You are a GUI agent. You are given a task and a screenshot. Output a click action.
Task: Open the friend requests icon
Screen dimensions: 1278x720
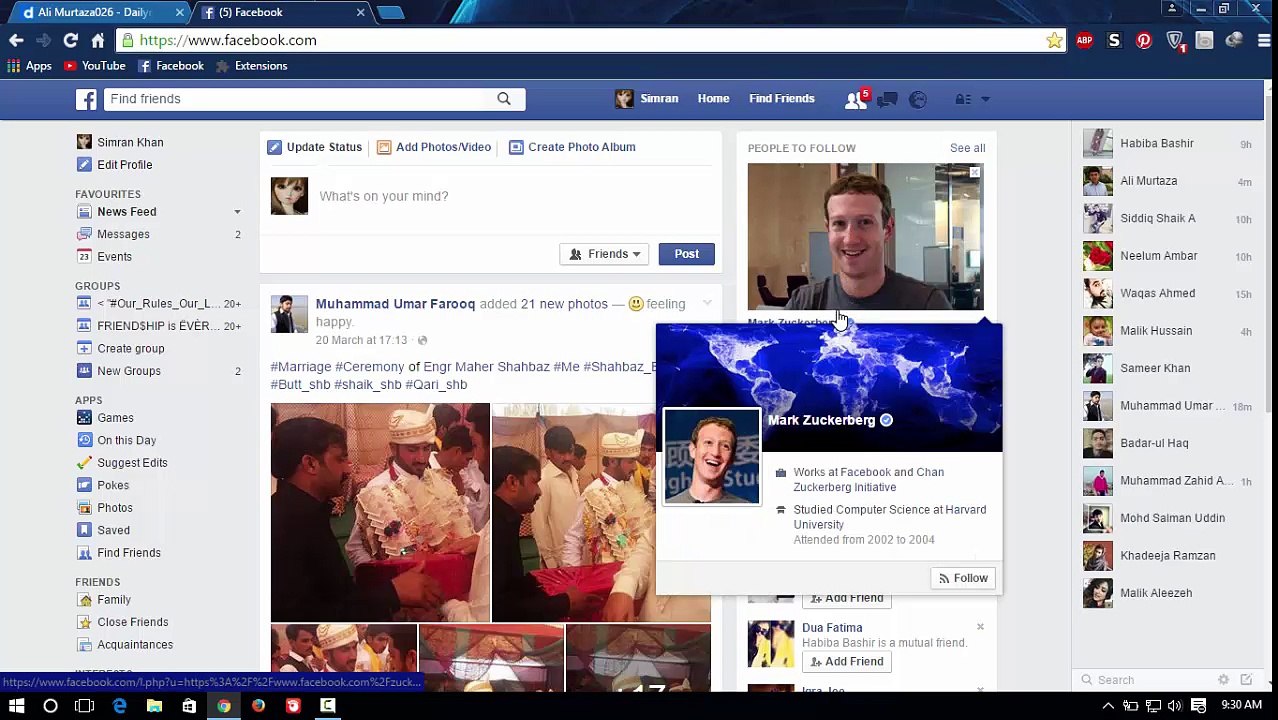pyautogui.click(x=856, y=99)
